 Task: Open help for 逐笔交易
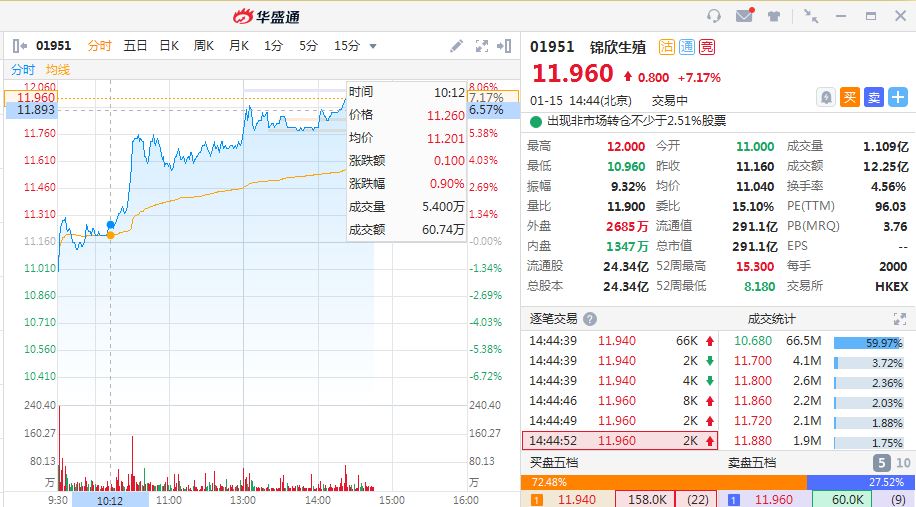point(590,319)
